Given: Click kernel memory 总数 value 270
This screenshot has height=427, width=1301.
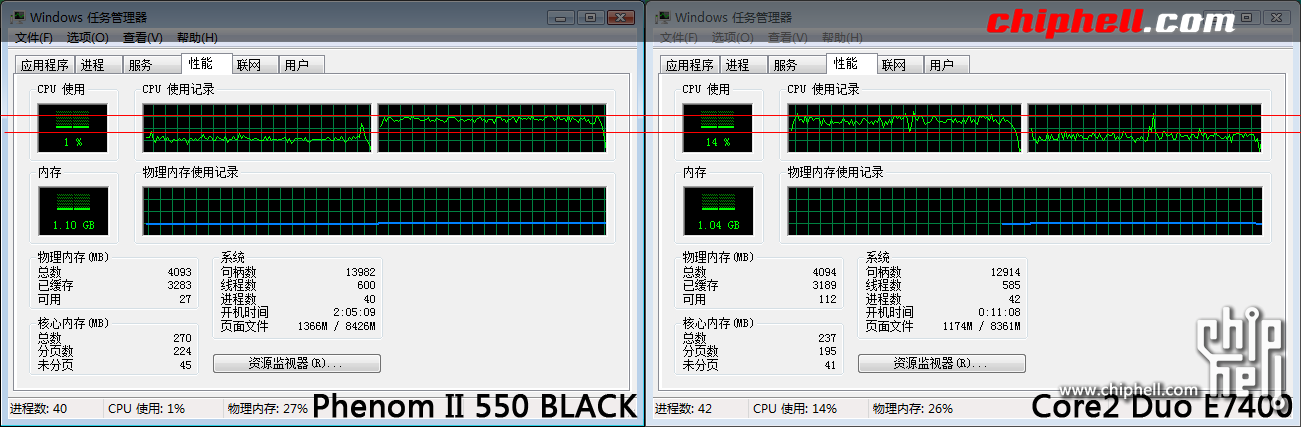Looking at the screenshot, I should click(182, 338).
